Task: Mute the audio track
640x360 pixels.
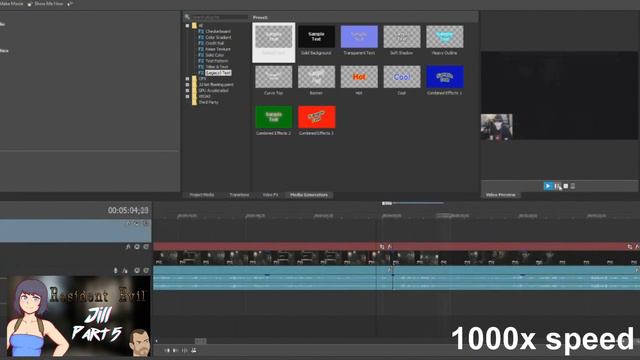Action: coord(137,271)
